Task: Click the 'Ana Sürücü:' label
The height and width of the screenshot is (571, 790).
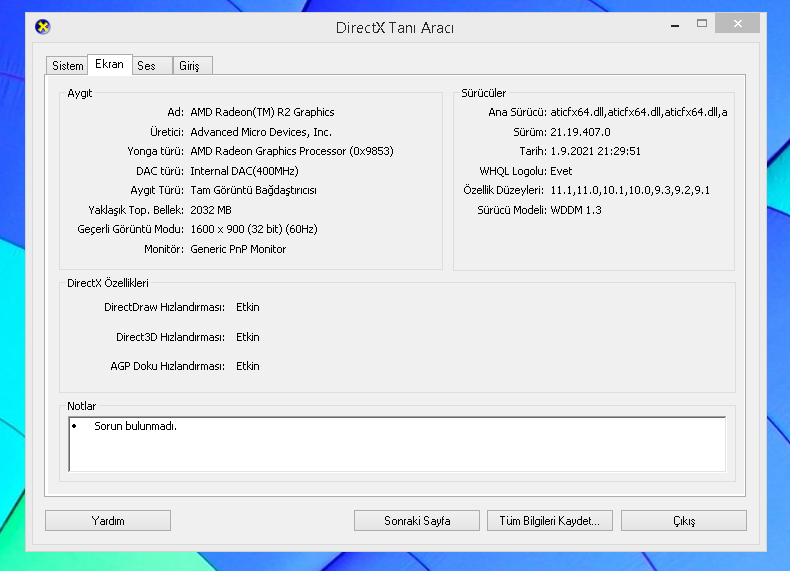Action: coord(517,112)
